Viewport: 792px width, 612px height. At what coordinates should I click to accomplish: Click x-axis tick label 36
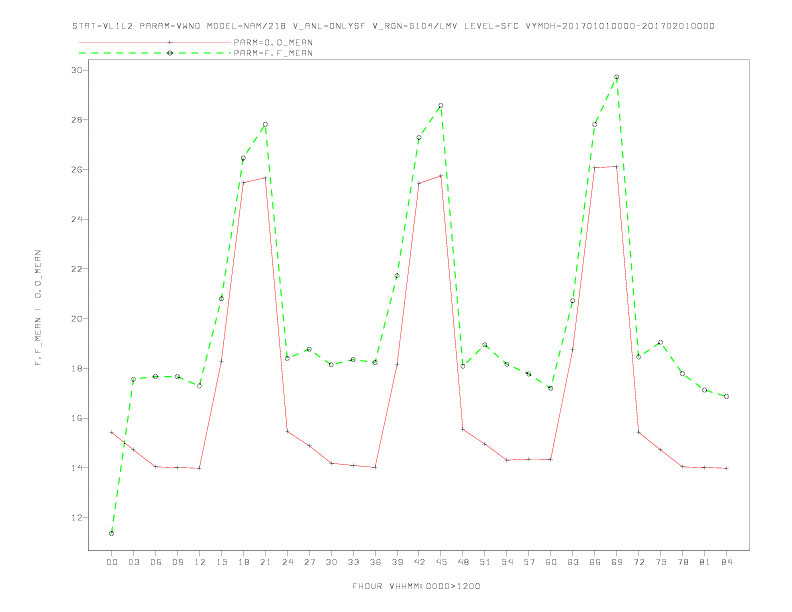(375, 562)
